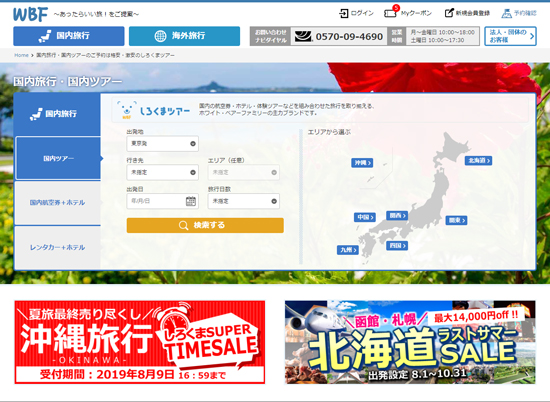Select 北海道 on the area map
Screen dimensions: 550x402
point(478,160)
